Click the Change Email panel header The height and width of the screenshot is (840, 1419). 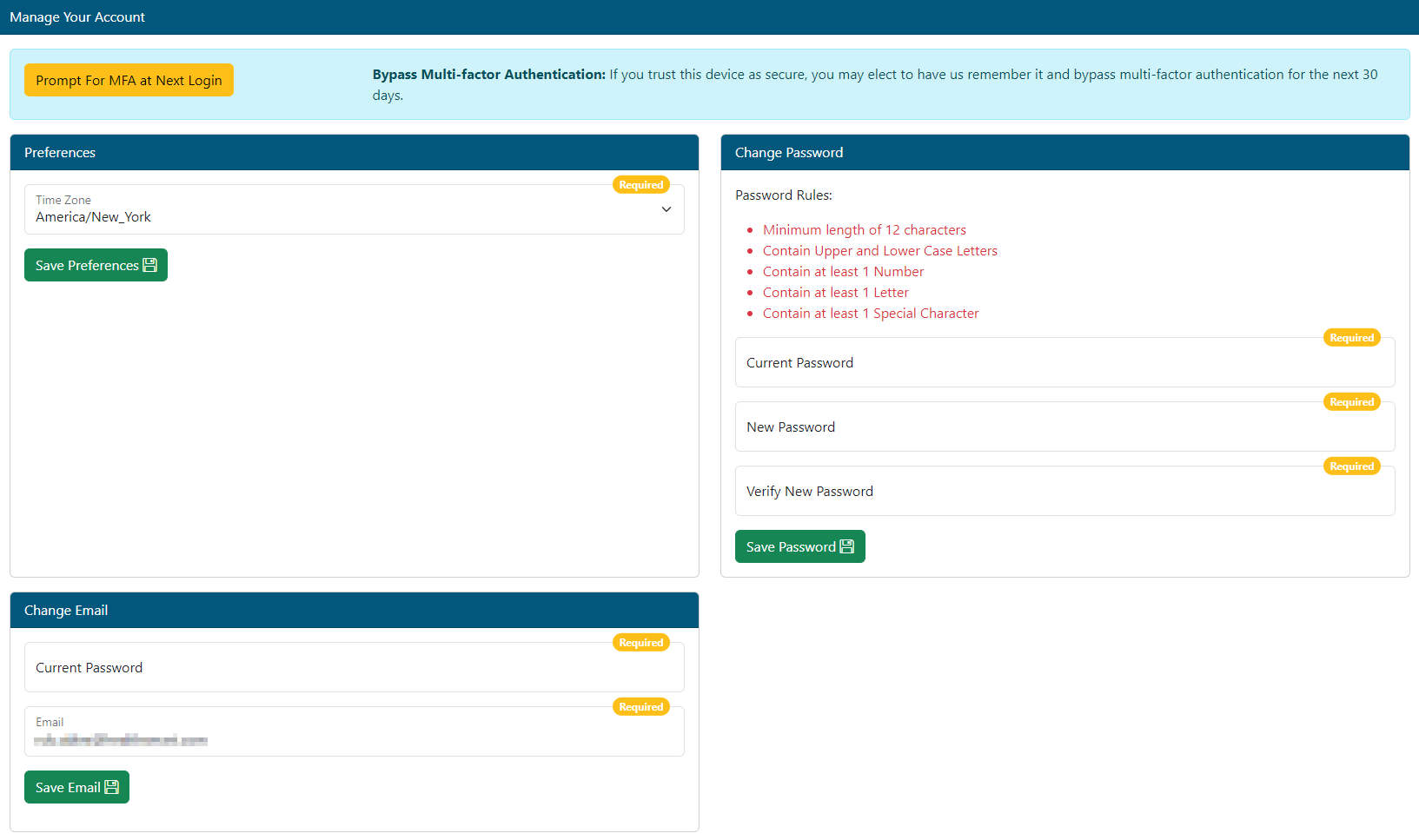click(354, 611)
